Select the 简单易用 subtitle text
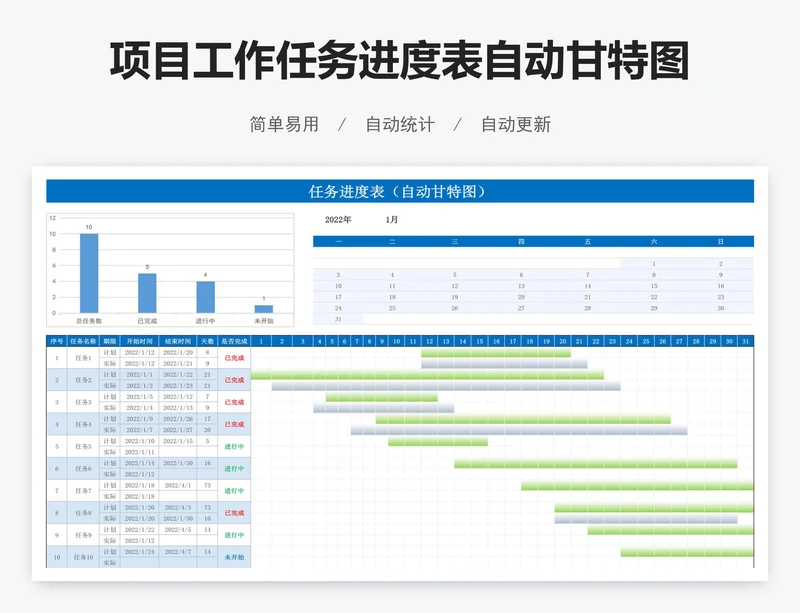Image resolution: width=800 pixels, height=613 pixels. pos(284,124)
